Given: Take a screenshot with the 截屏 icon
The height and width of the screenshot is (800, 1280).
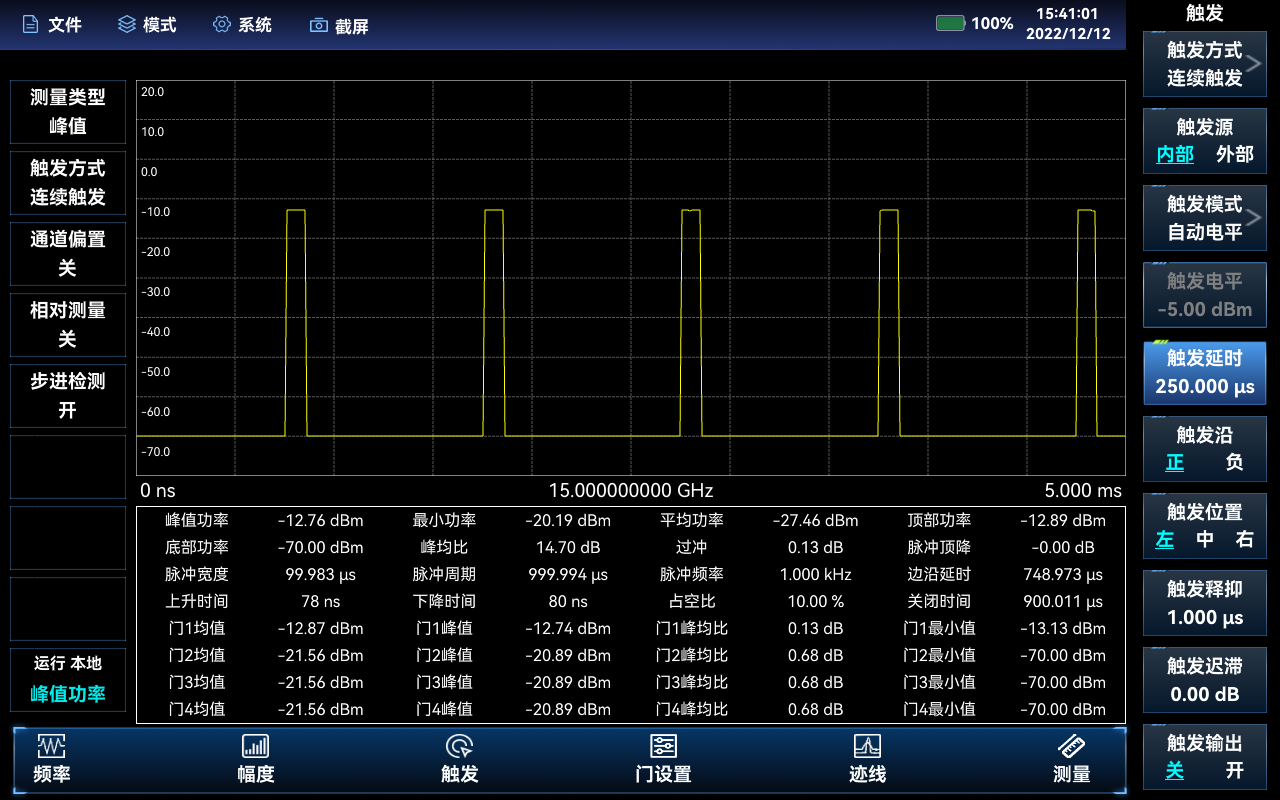Looking at the screenshot, I should (x=339, y=24).
